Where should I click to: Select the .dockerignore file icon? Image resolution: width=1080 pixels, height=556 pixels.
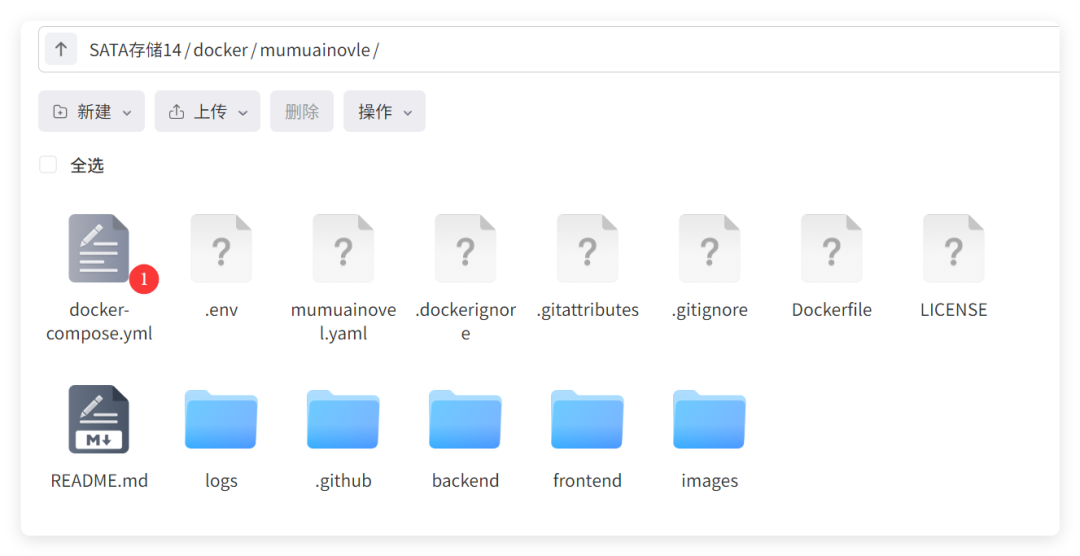point(465,248)
